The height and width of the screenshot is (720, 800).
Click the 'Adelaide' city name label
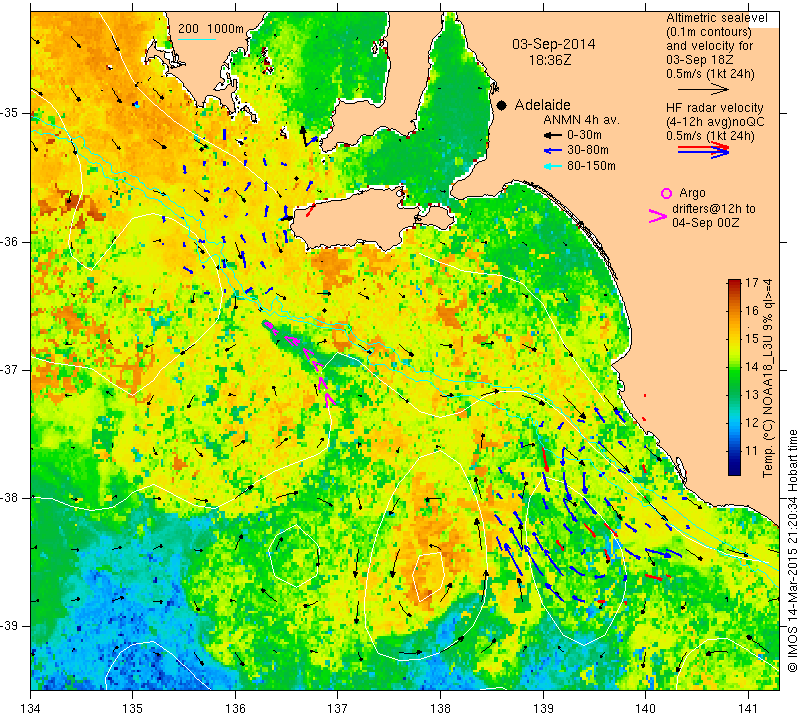[542, 105]
